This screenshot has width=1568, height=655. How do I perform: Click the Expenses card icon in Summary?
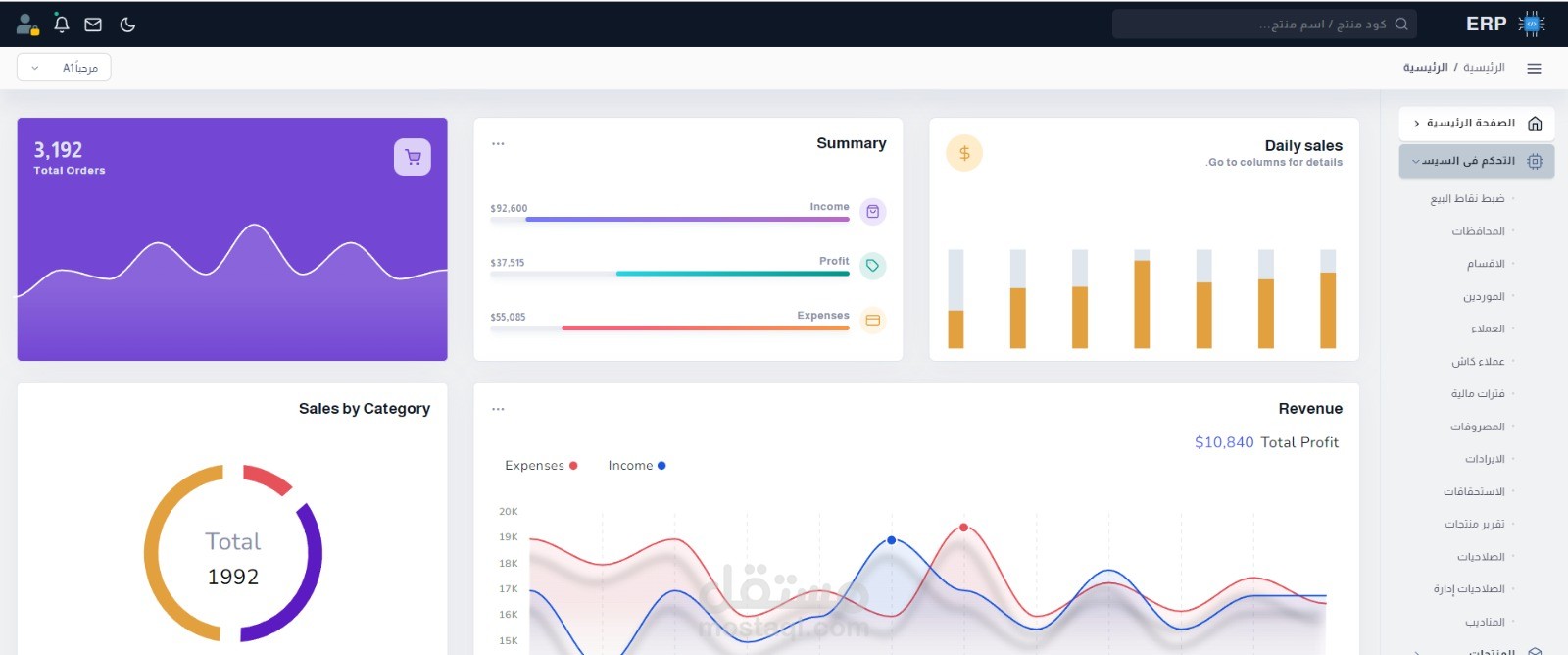pos(872,320)
